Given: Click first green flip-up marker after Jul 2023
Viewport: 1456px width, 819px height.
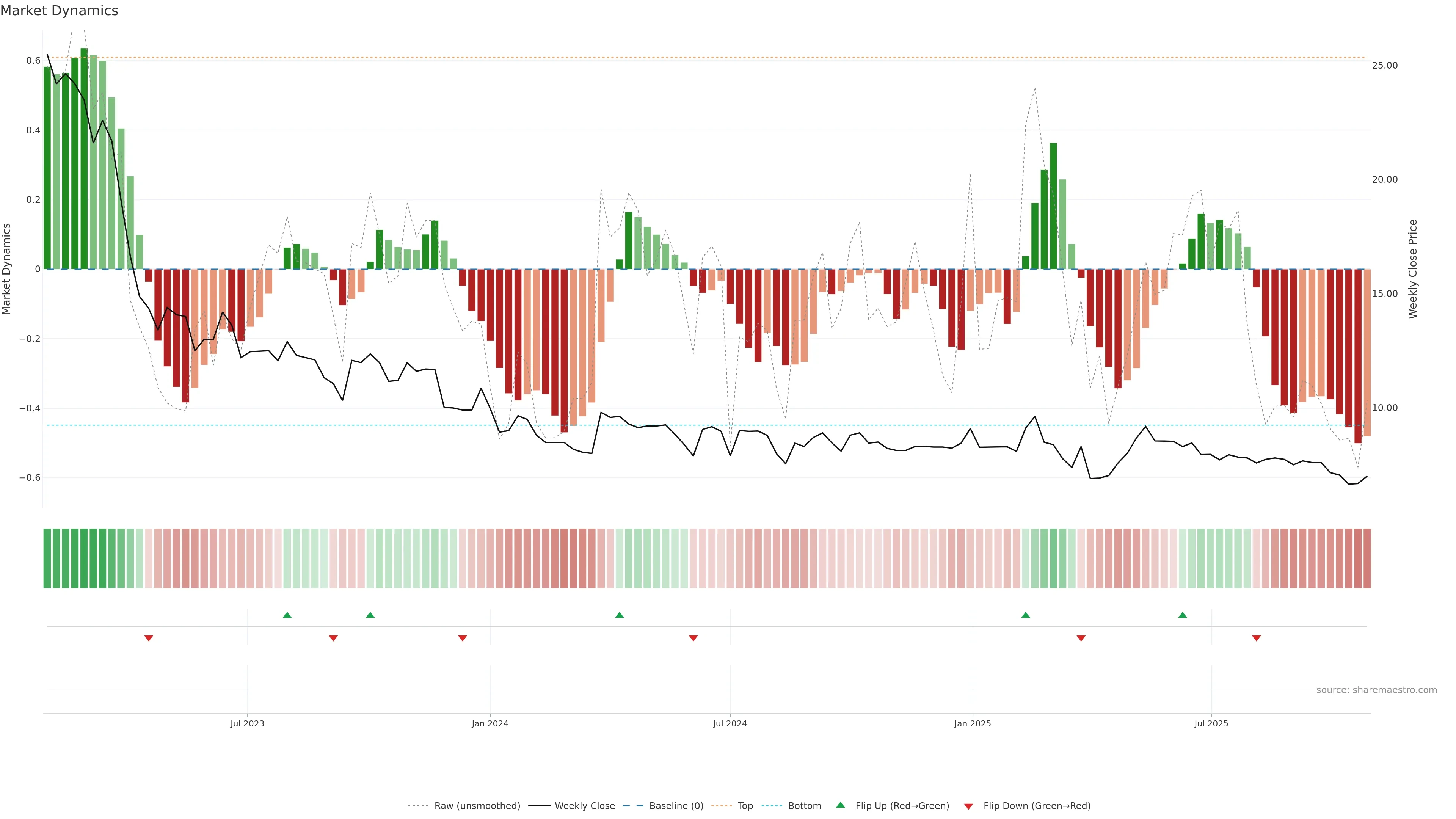Looking at the screenshot, I should point(287,615).
